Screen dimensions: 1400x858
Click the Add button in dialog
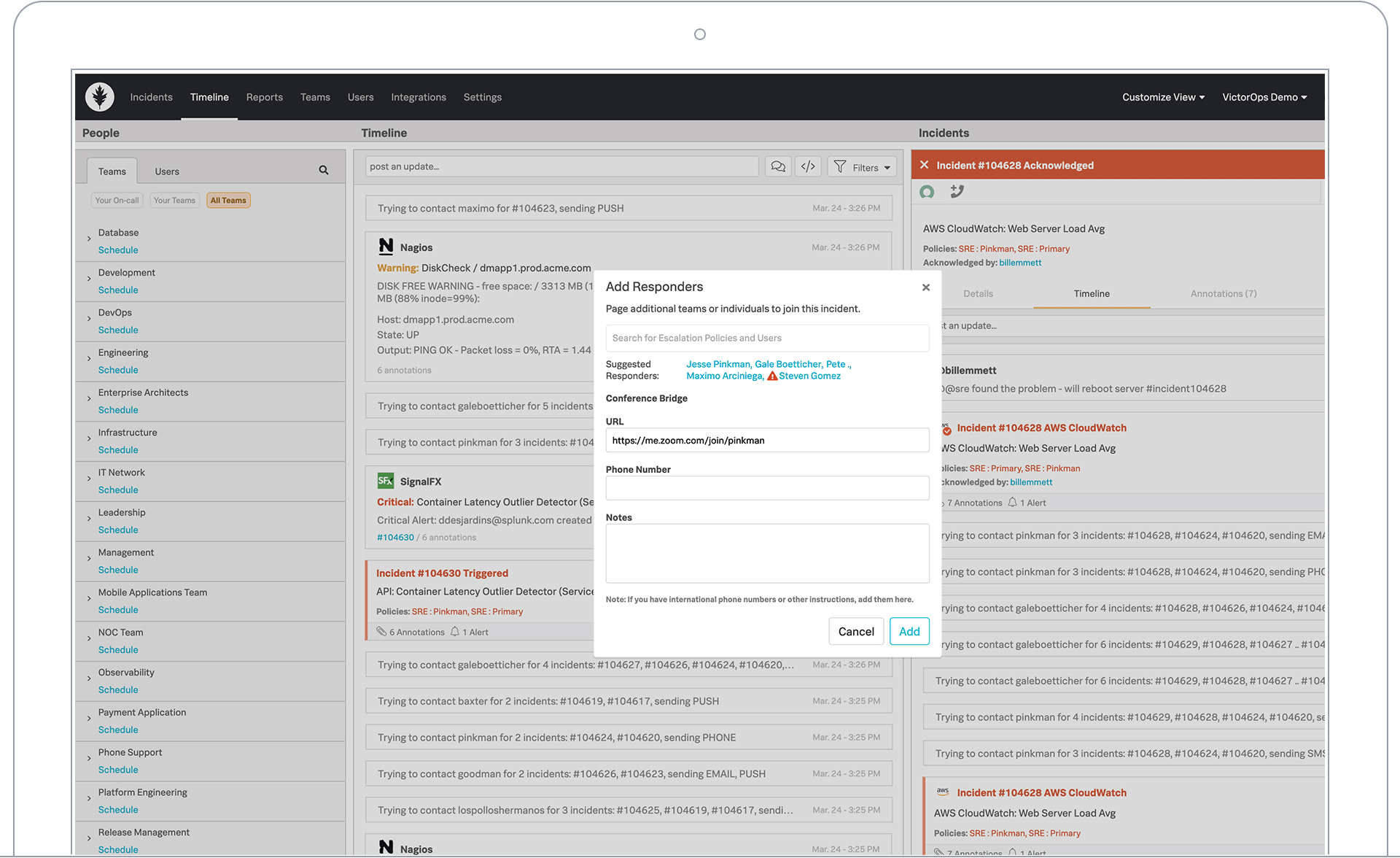[x=909, y=632]
